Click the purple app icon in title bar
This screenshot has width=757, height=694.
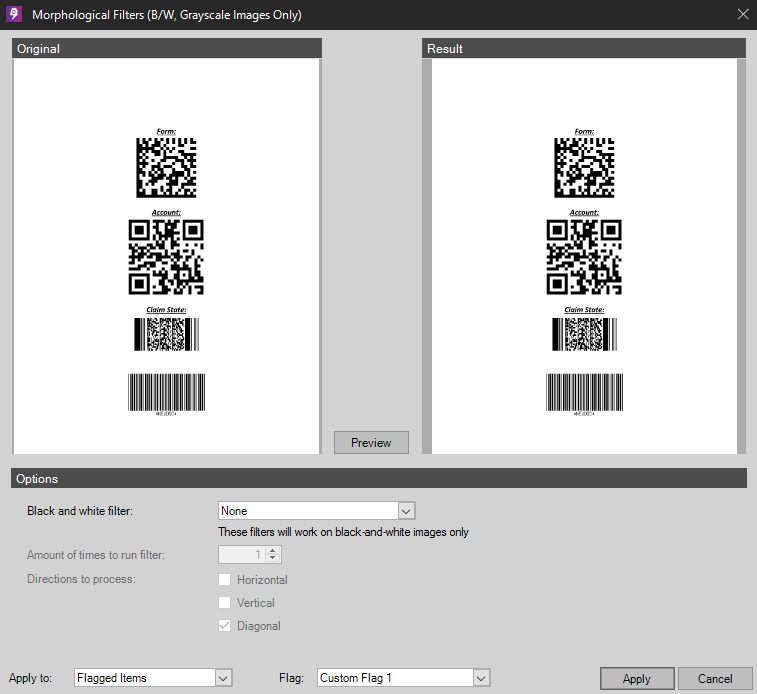point(15,14)
